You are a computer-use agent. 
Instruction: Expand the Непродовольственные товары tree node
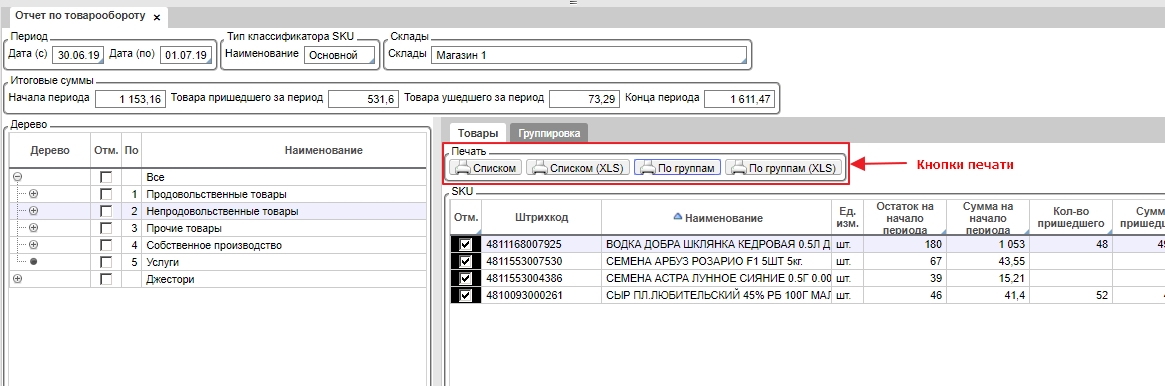(x=33, y=211)
